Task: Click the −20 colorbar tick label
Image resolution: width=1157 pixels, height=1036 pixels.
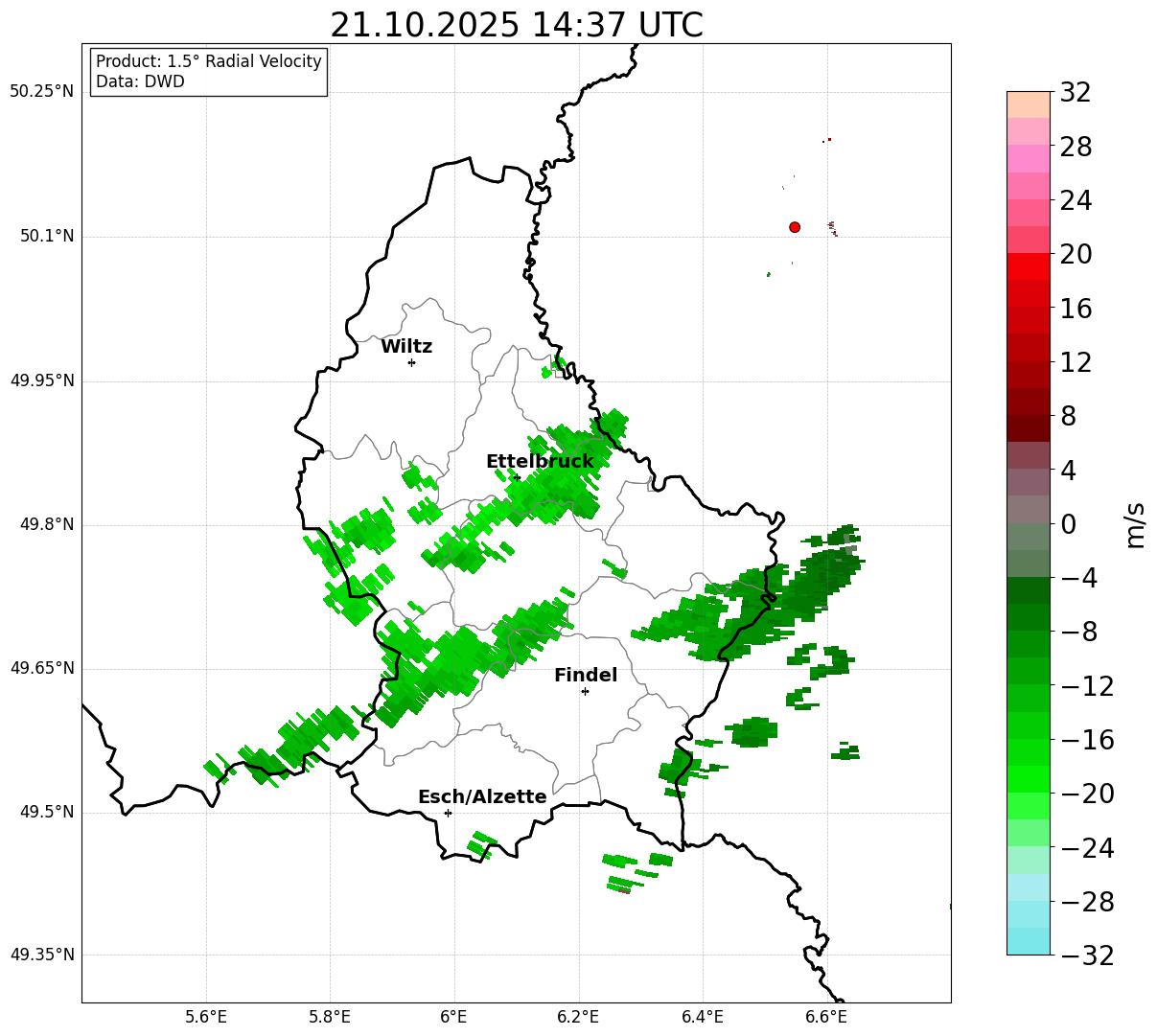Action: pyautogui.click(x=1087, y=794)
